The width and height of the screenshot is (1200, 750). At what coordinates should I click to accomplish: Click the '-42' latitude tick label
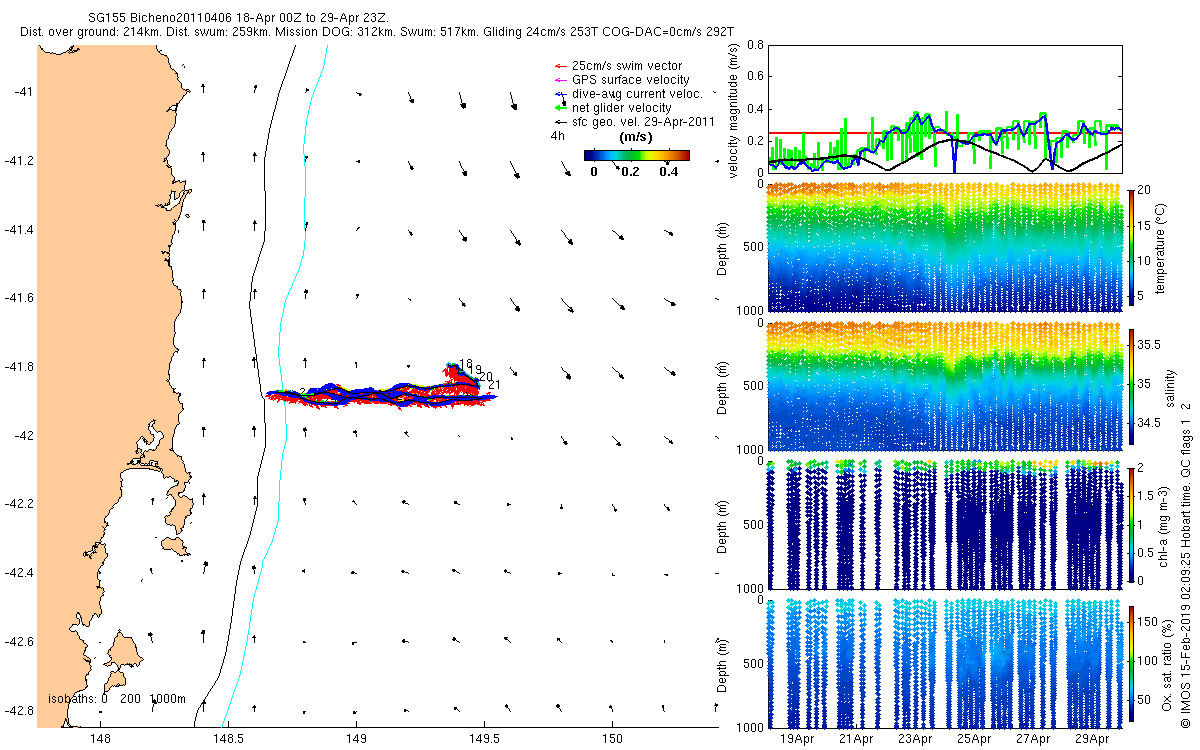(22, 436)
